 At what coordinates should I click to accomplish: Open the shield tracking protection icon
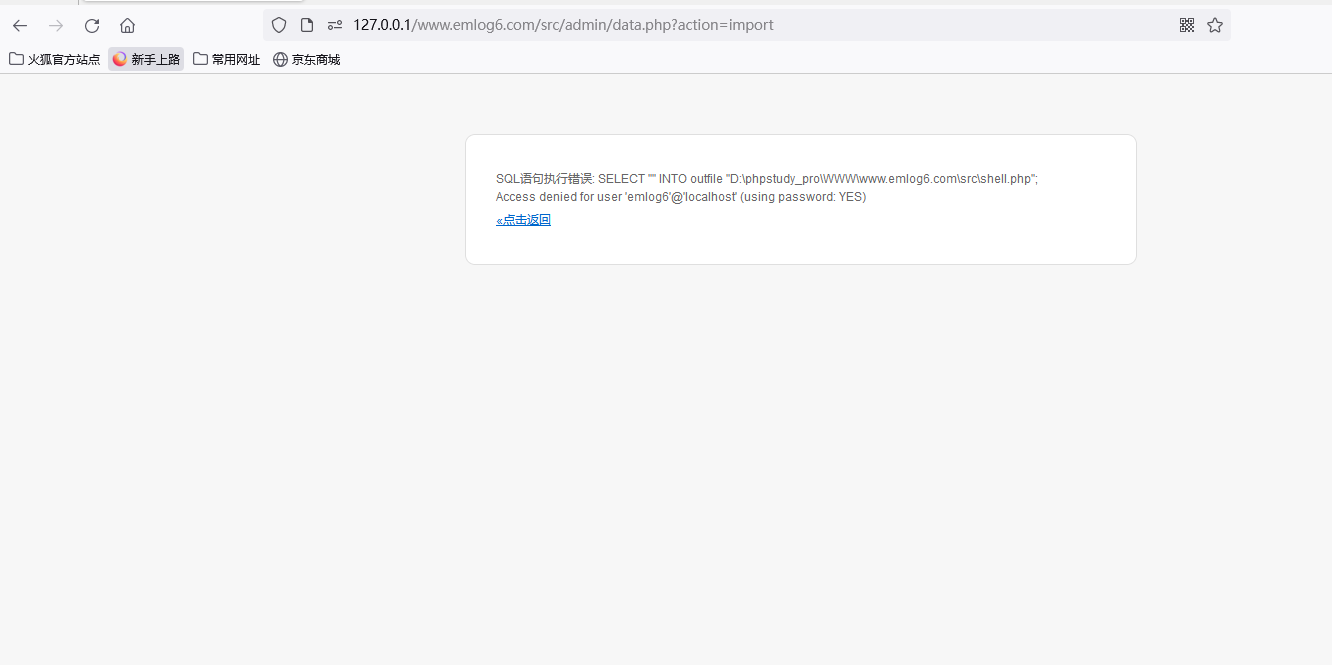tap(279, 25)
